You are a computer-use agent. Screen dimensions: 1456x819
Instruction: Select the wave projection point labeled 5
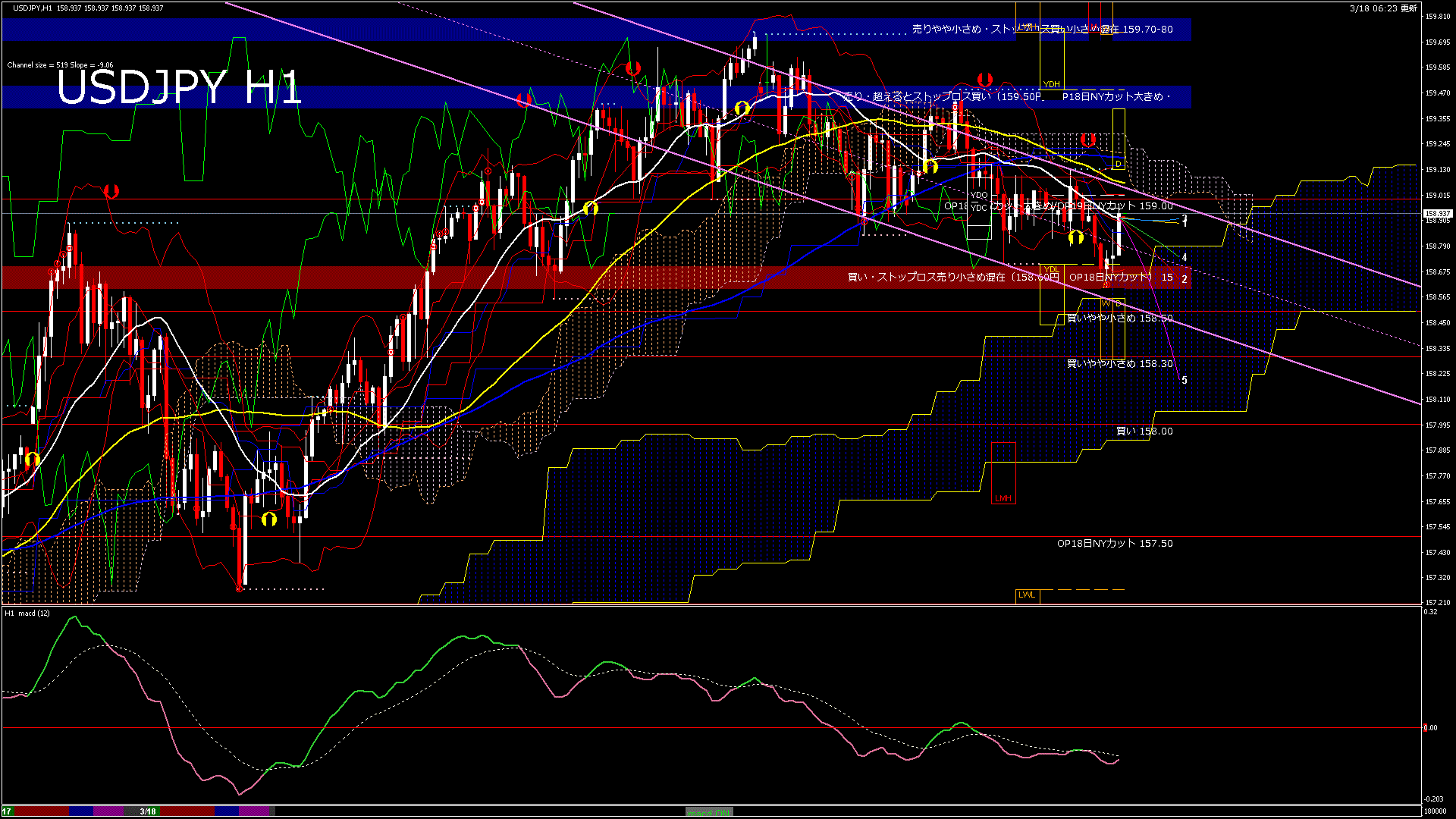(1185, 380)
